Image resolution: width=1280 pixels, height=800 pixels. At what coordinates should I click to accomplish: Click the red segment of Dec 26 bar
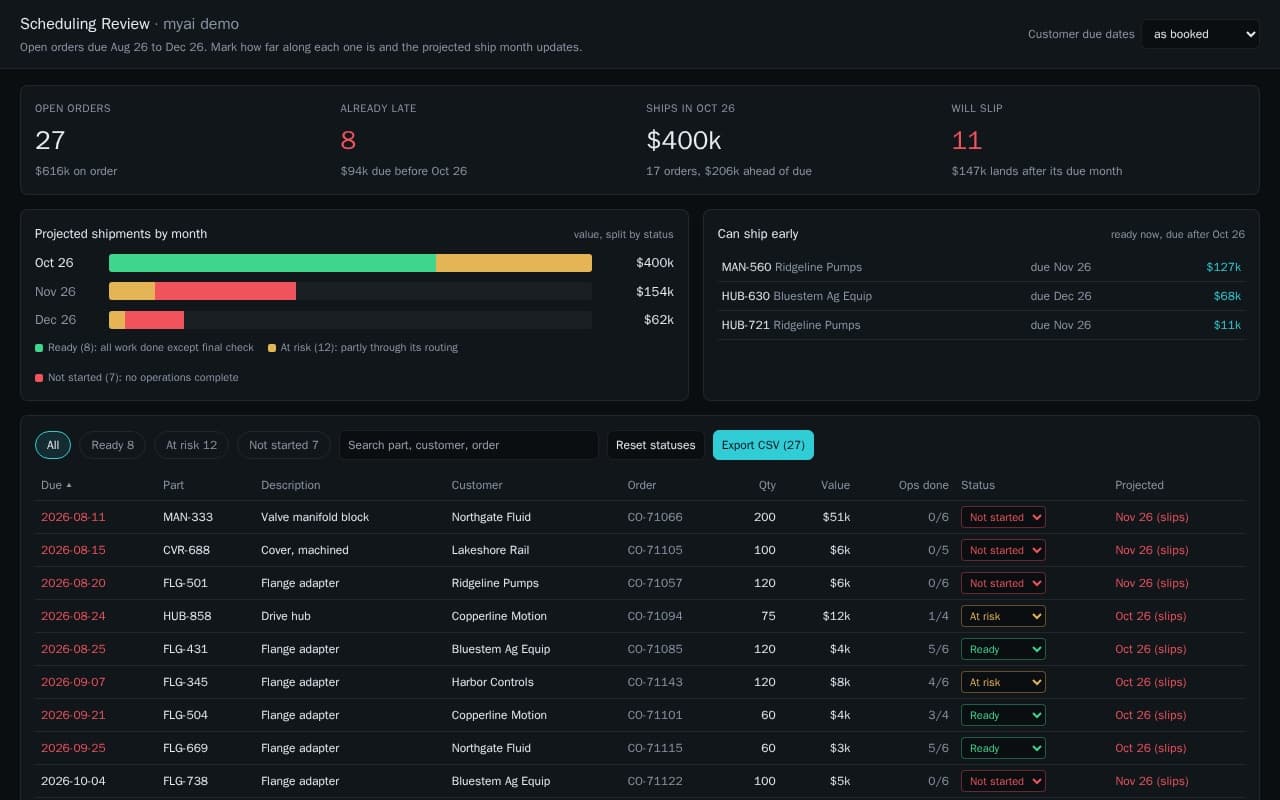pos(154,320)
